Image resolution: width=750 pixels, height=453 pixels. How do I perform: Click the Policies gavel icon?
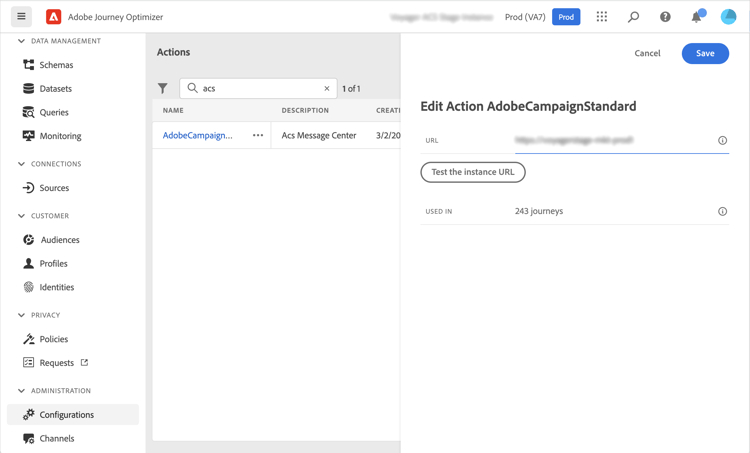pyautogui.click(x=29, y=339)
